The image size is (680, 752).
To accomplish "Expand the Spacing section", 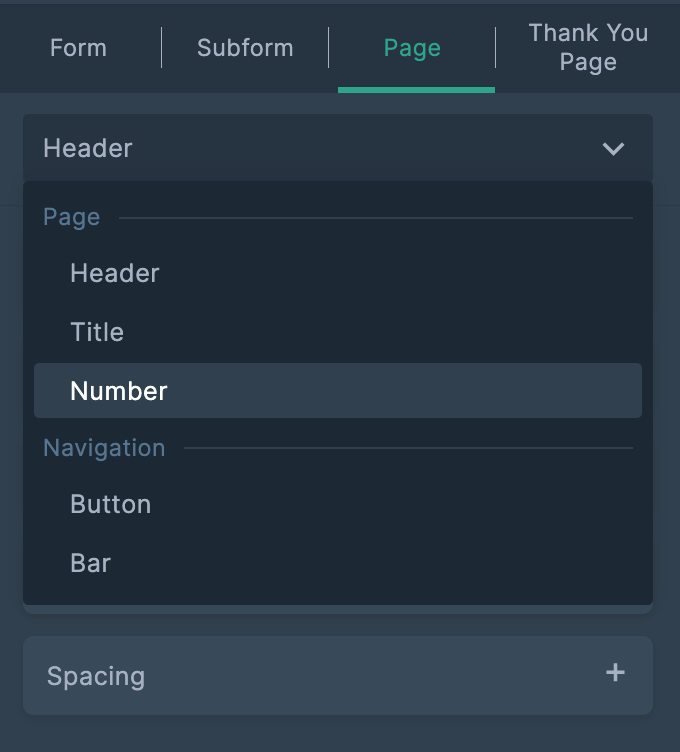I will 96,676.
